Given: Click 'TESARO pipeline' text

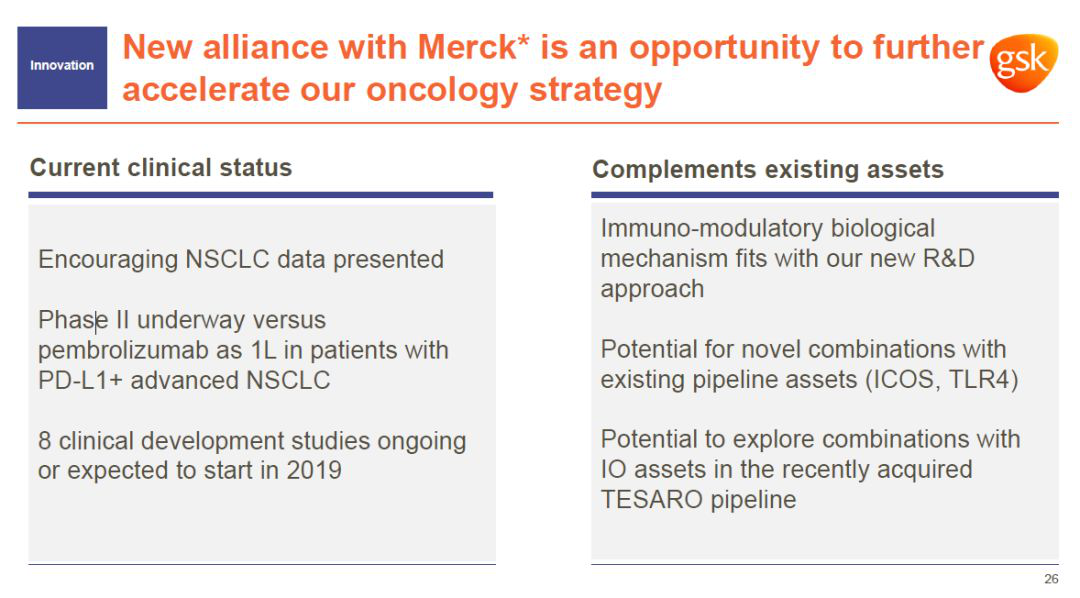Looking at the screenshot, I should (x=698, y=499).
